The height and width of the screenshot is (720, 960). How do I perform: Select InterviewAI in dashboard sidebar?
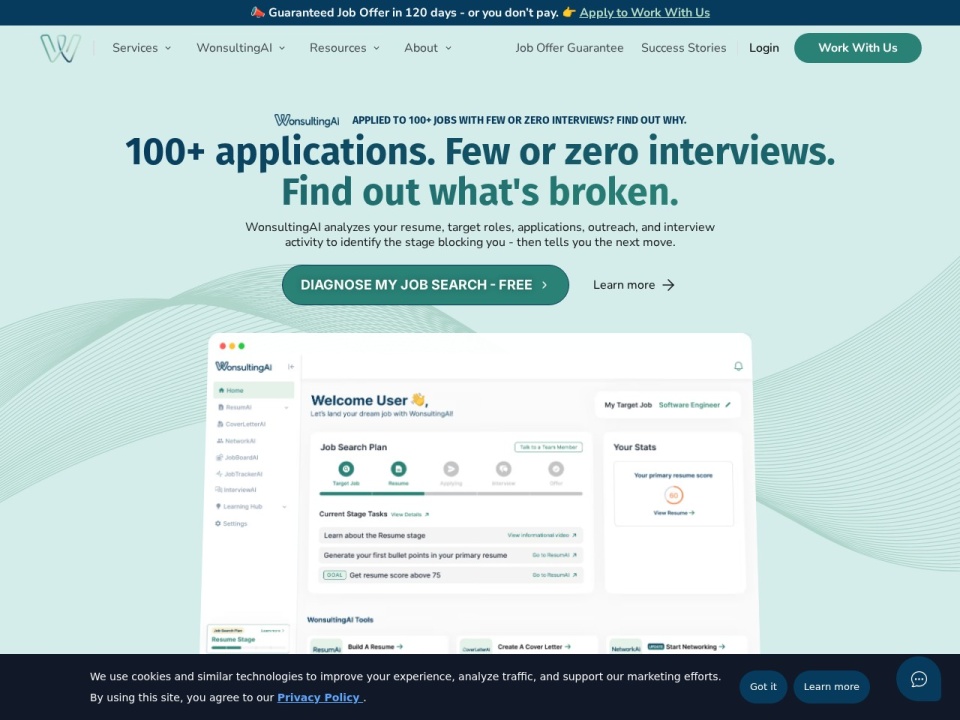(236, 490)
